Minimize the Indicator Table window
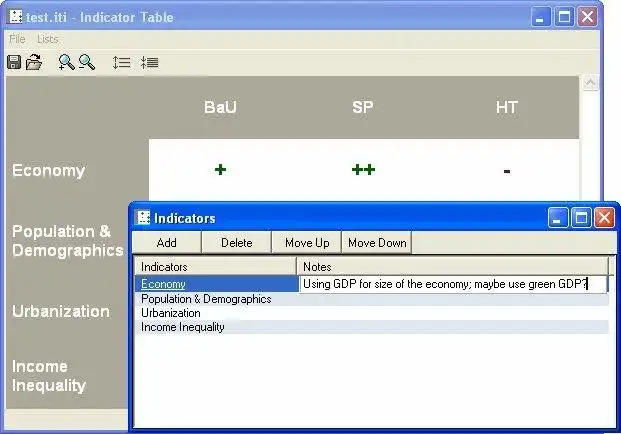 540,17
